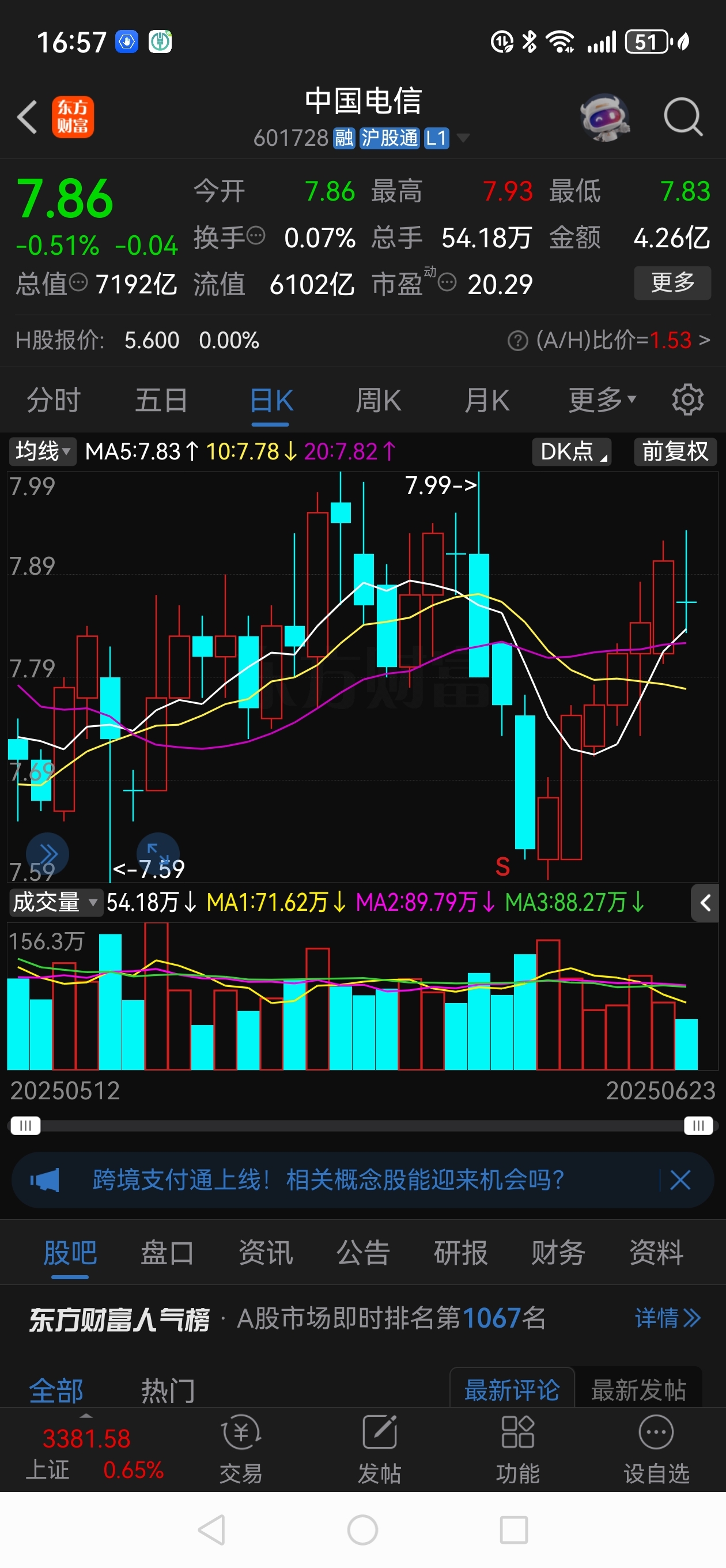Tap the S sell marker on chart
This screenshot has width=726, height=1568.
(x=502, y=866)
